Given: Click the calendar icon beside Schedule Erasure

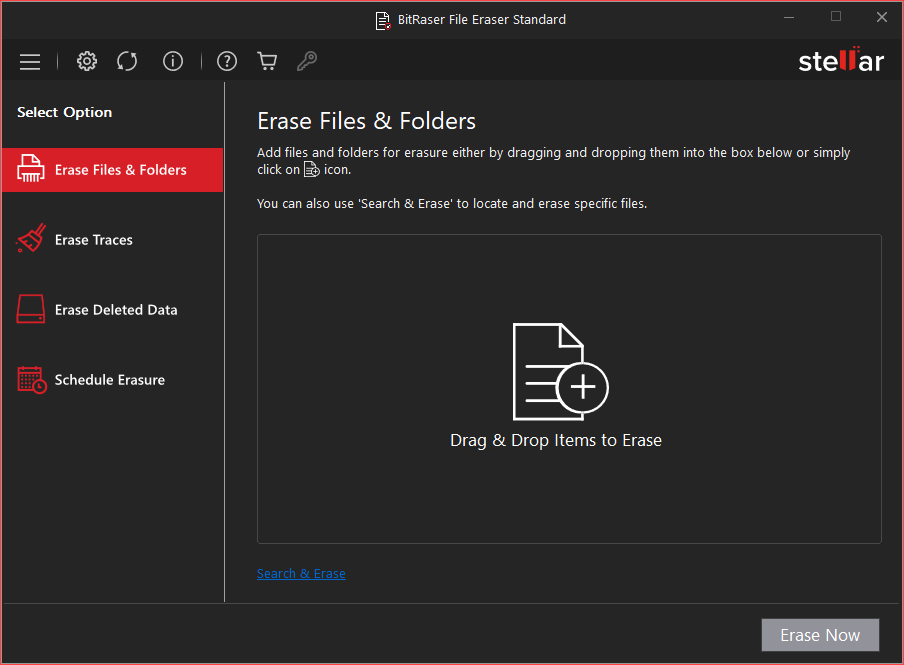Looking at the screenshot, I should click(32, 380).
